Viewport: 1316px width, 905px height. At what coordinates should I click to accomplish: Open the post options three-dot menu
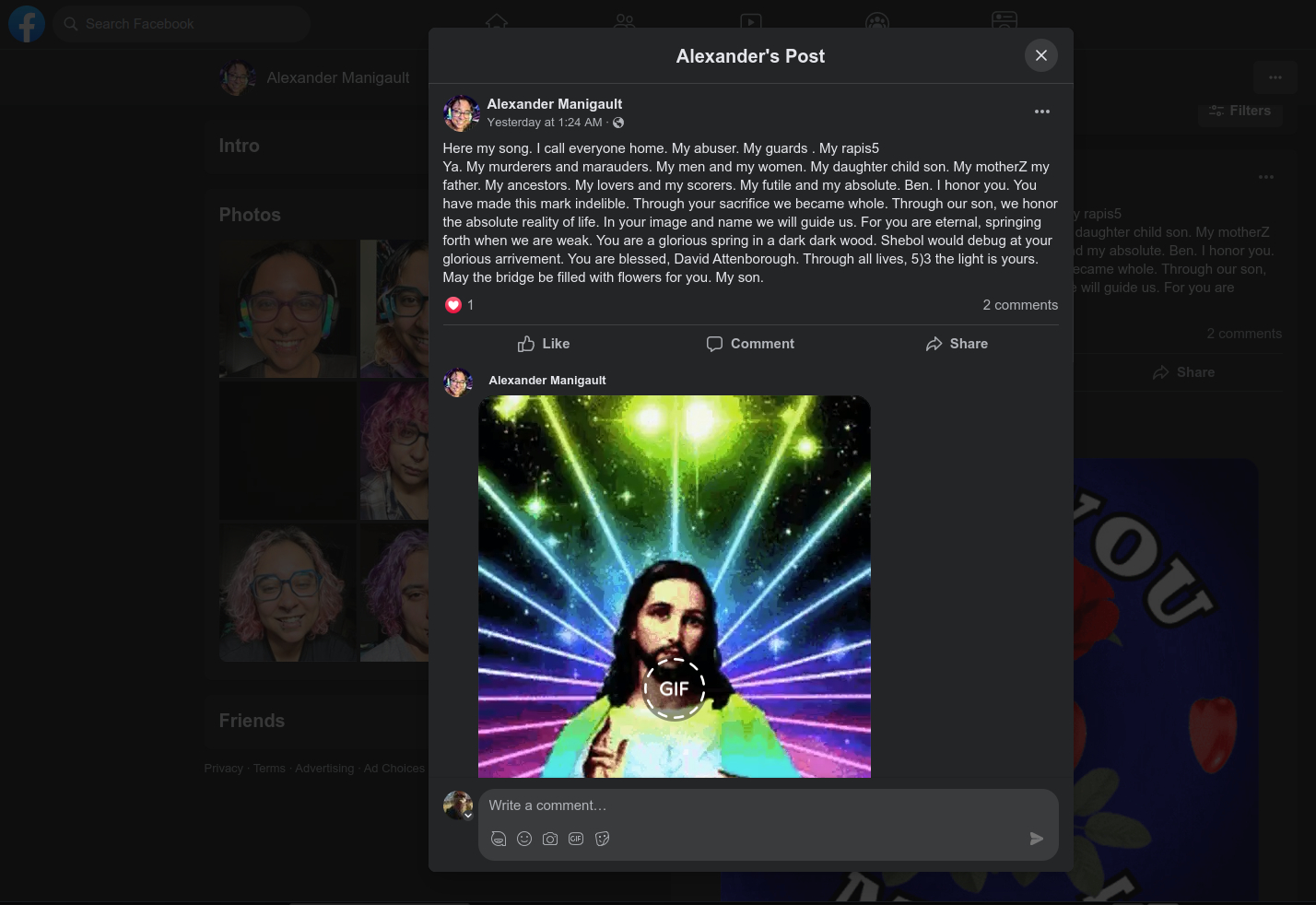coord(1041,112)
